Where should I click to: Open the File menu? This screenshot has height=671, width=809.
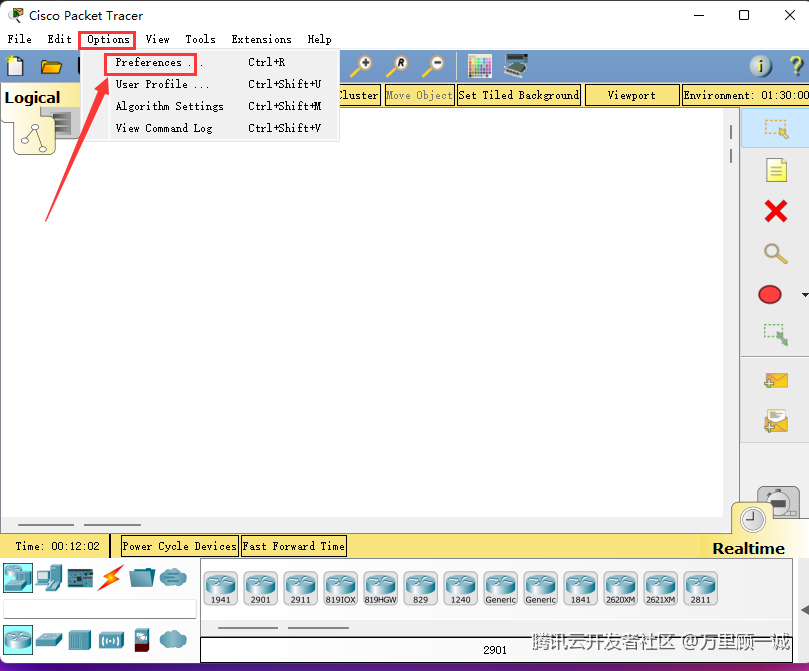[x=20, y=39]
